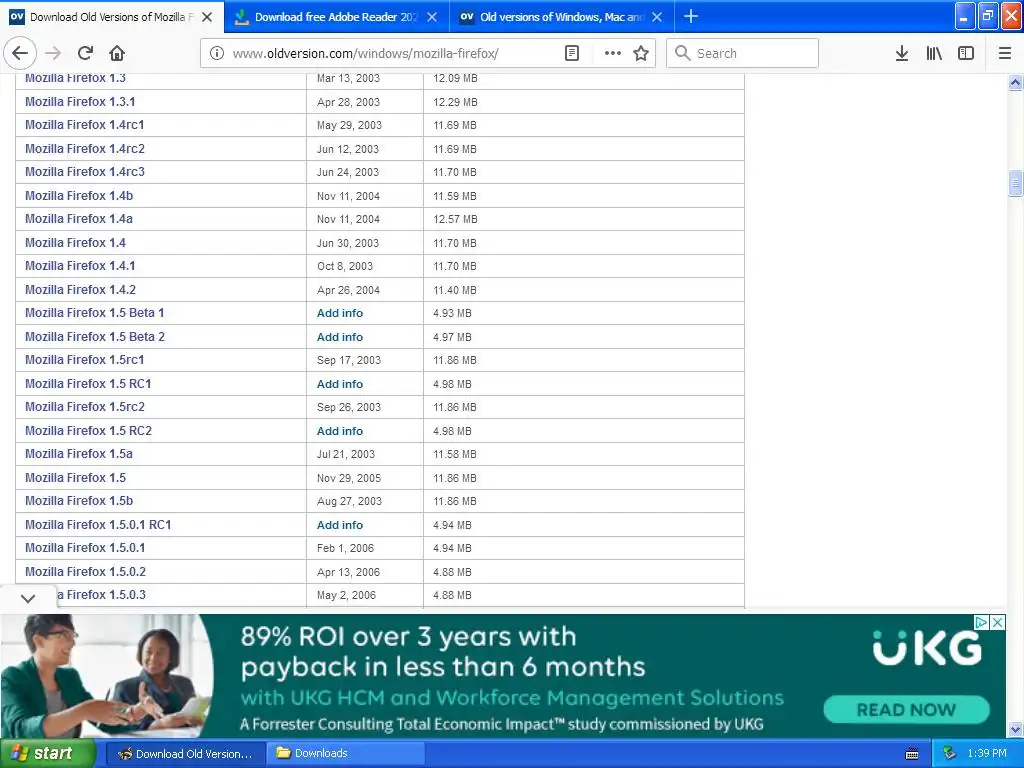Image resolution: width=1024 pixels, height=768 pixels.
Task: Click the system tray safely remove icon
Action: pyautogui.click(x=950, y=754)
